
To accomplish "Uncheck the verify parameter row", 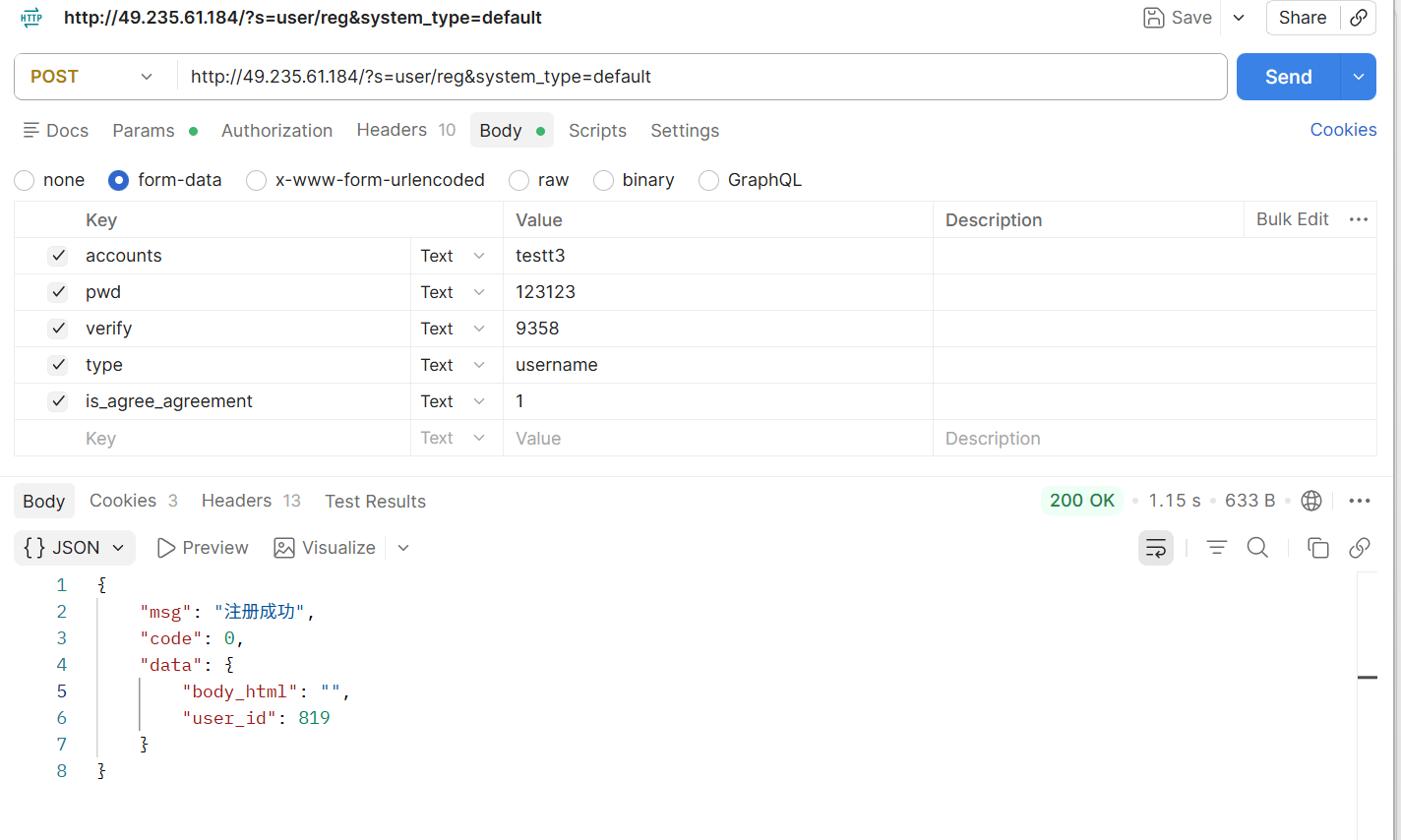I will coord(58,329).
